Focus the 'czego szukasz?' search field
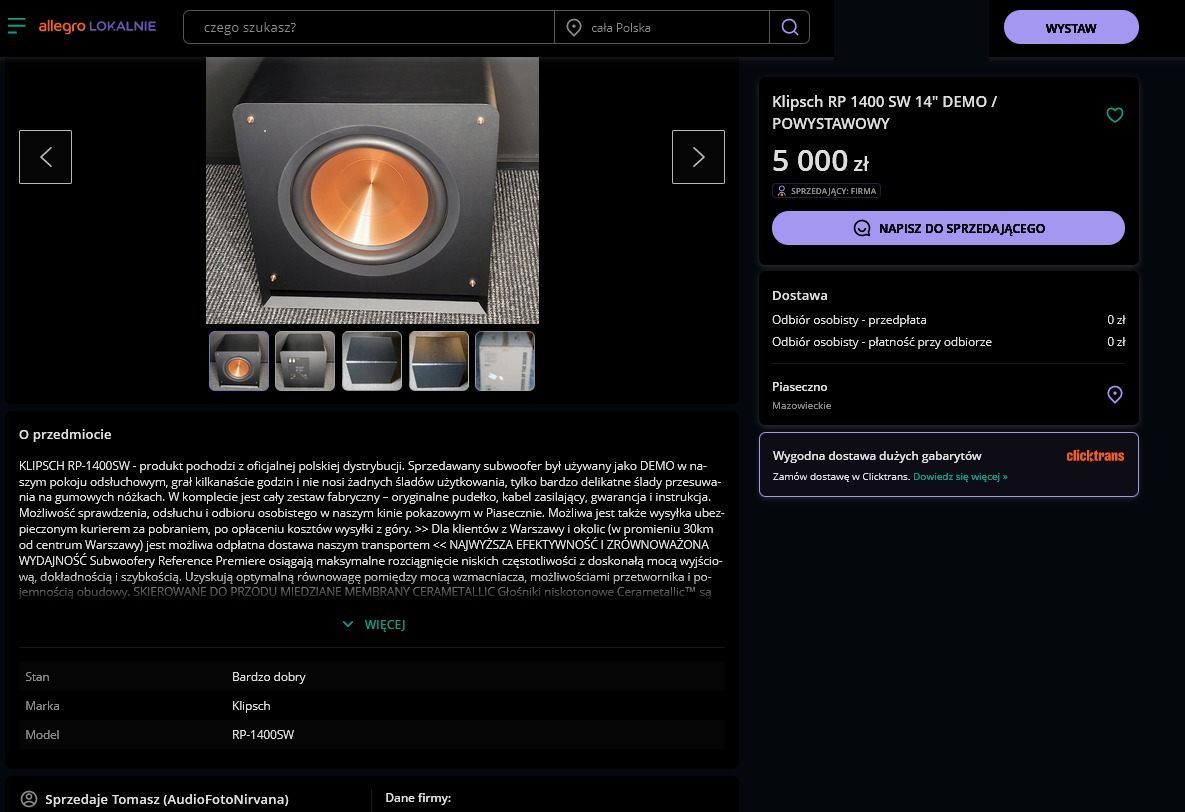 [369, 27]
